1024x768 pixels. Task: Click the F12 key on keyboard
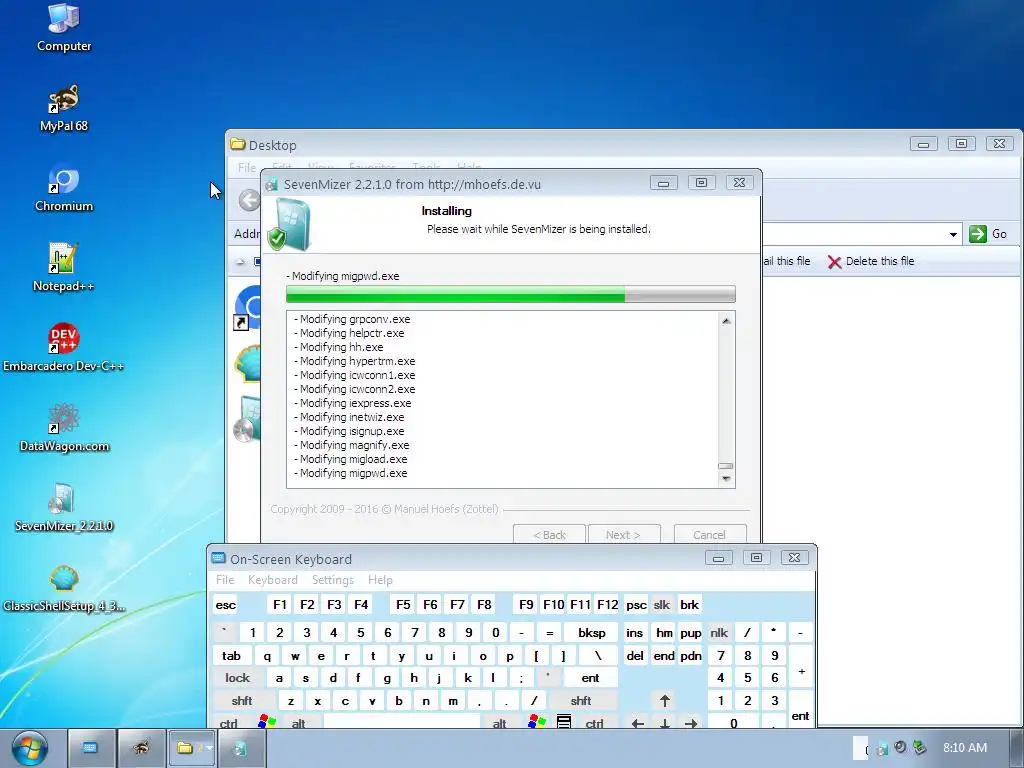click(607, 605)
